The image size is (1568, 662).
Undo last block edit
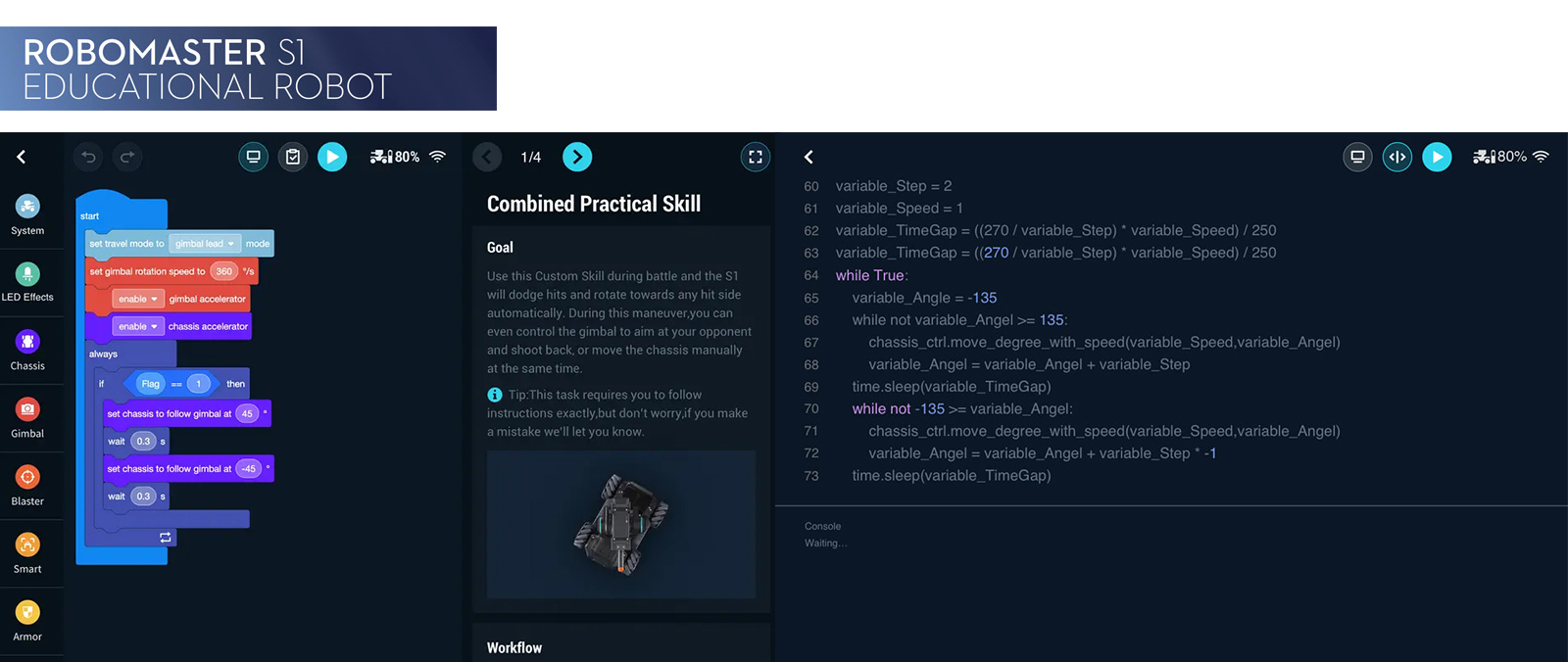[x=88, y=157]
